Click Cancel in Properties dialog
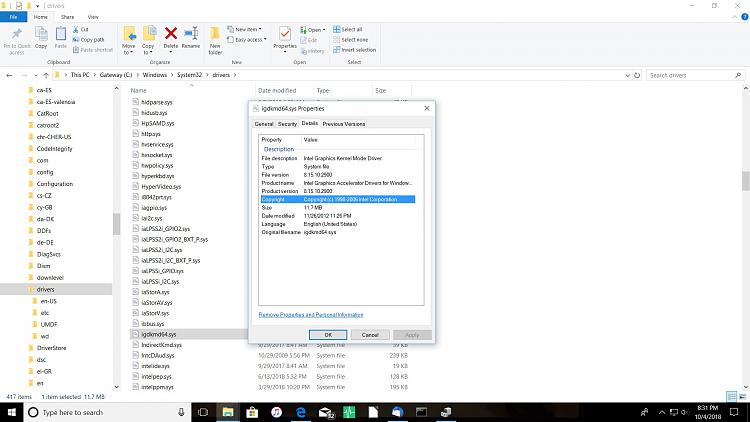 click(370, 335)
